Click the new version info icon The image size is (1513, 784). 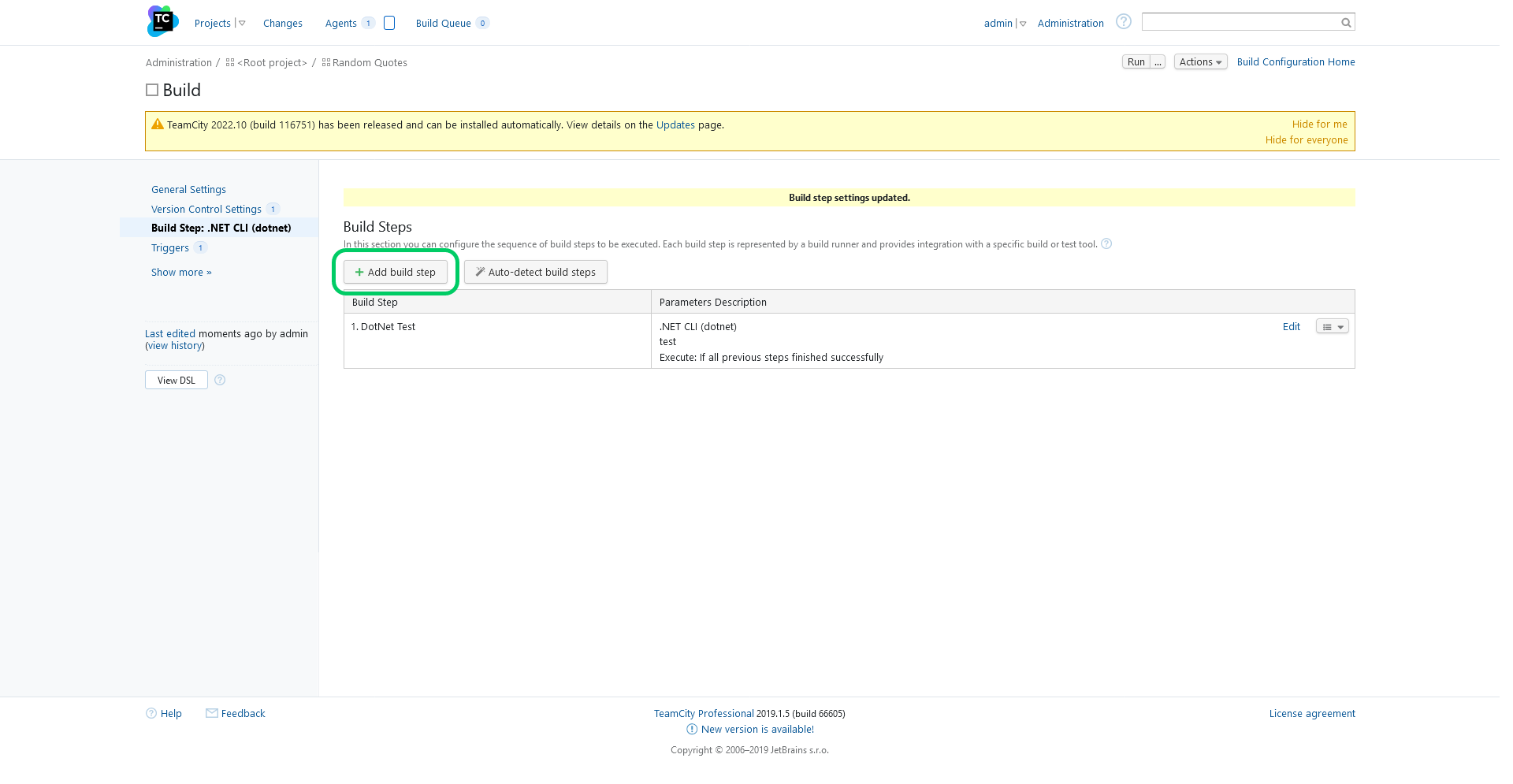692,730
